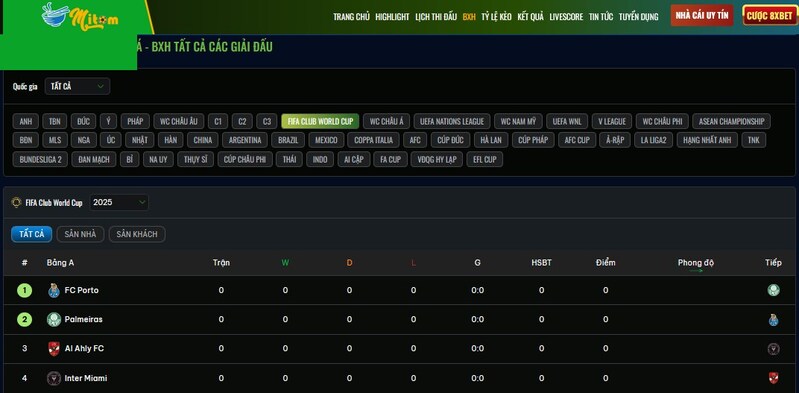Viewport: 799px width, 393px height.
Task: Click Palmeiras club crest icon
Action: tap(54, 320)
